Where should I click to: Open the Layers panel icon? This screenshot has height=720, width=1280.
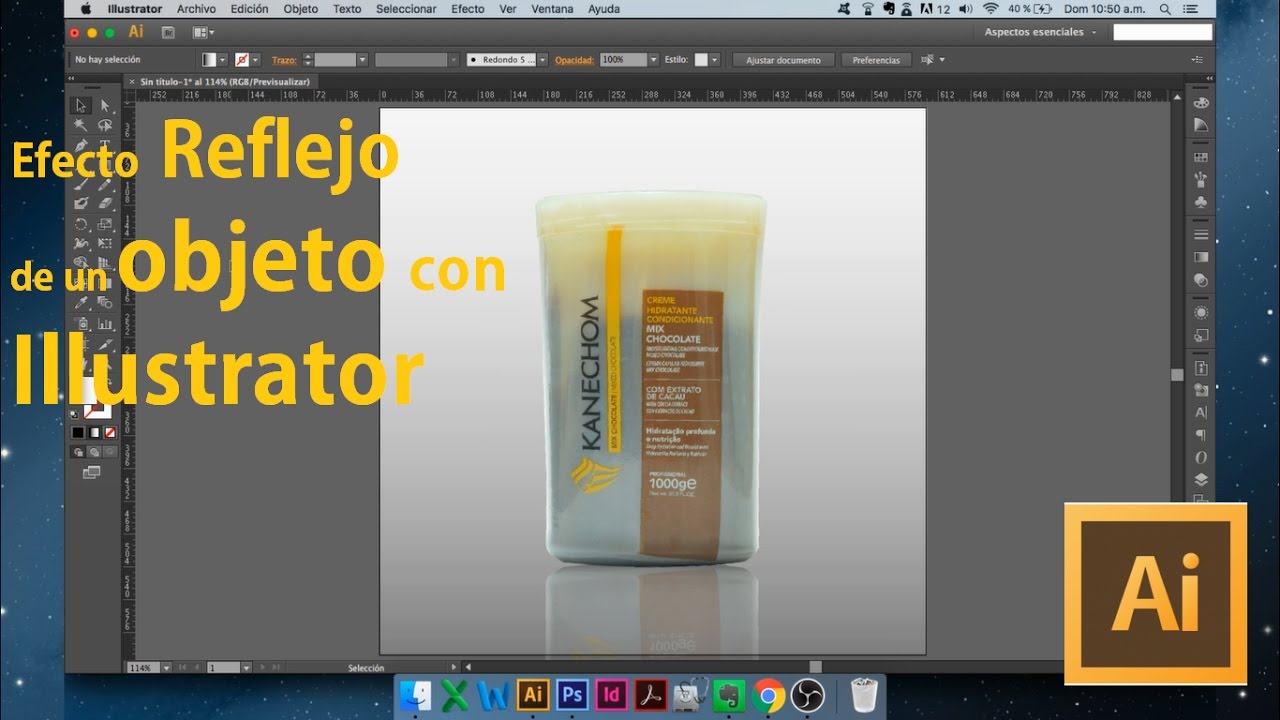point(1201,480)
